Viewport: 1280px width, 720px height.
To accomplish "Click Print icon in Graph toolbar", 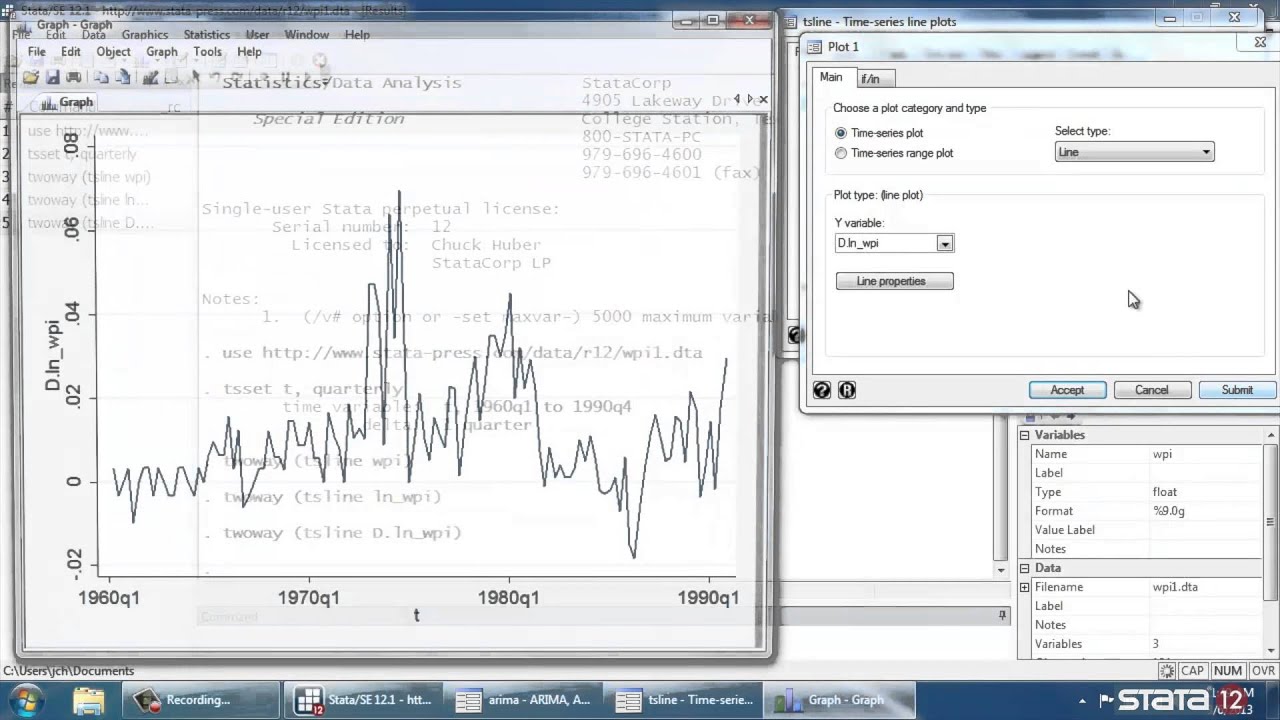I will (x=73, y=77).
